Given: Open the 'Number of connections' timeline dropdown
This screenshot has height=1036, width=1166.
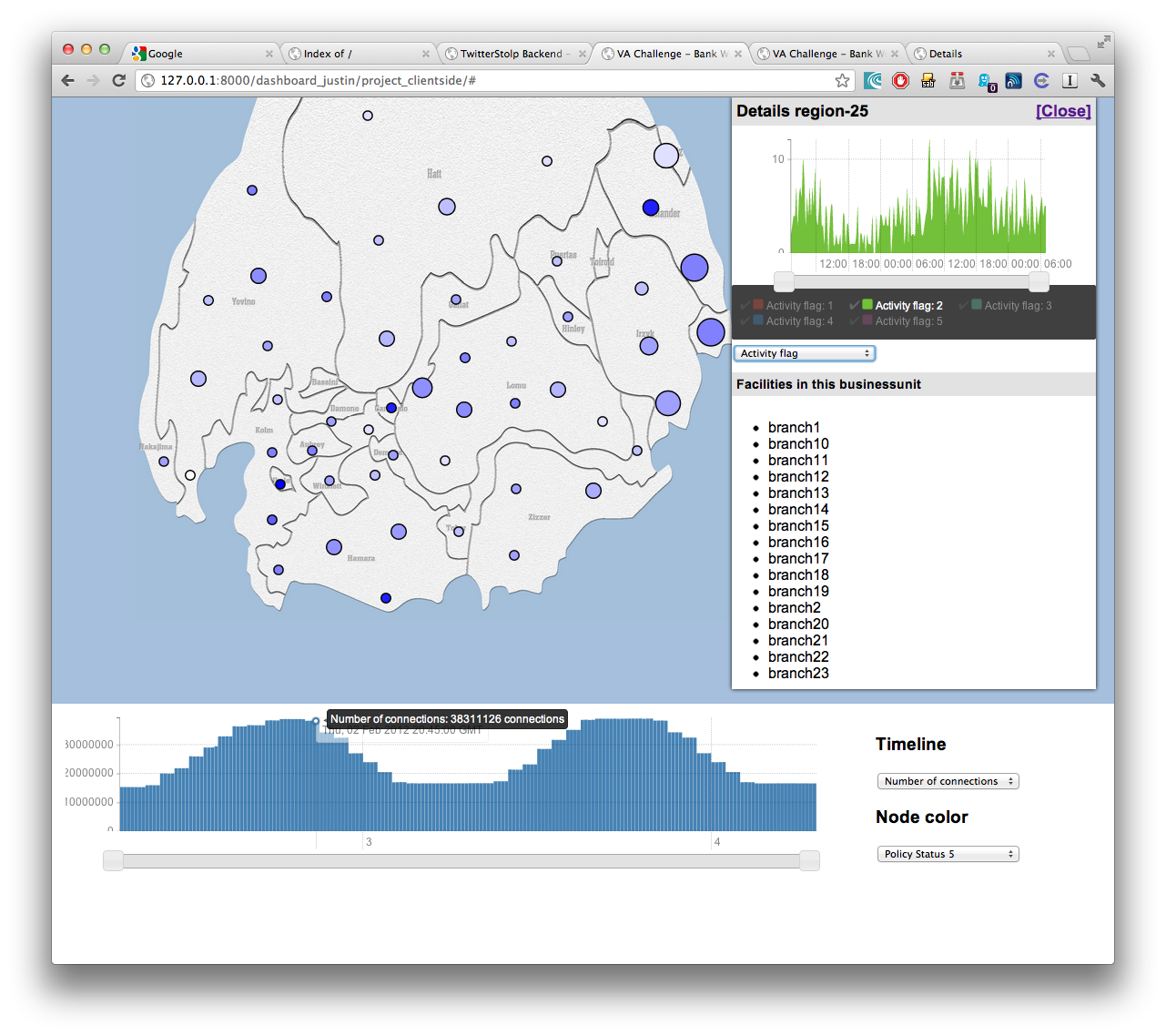Looking at the screenshot, I should tap(948, 781).
